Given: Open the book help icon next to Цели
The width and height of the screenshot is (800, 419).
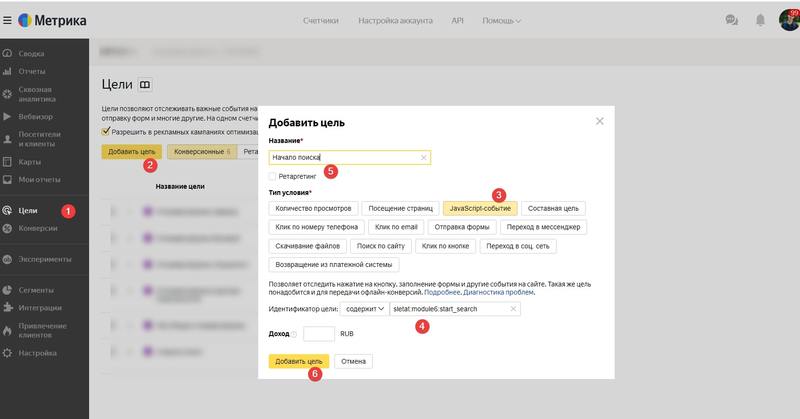Looking at the screenshot, I should click(x=145, y=84).
